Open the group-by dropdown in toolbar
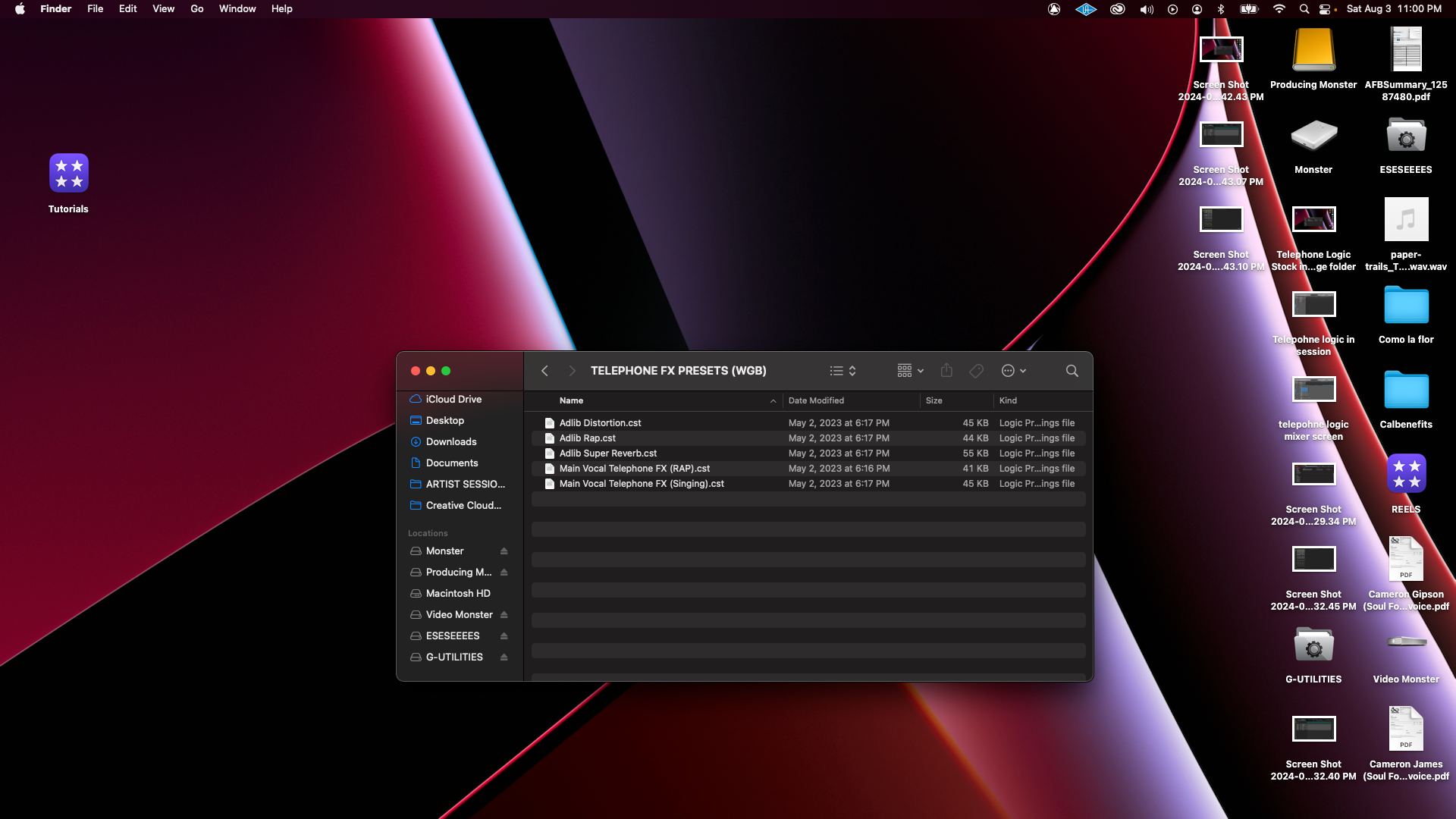The image size is (1456, 819). [910, 371]
